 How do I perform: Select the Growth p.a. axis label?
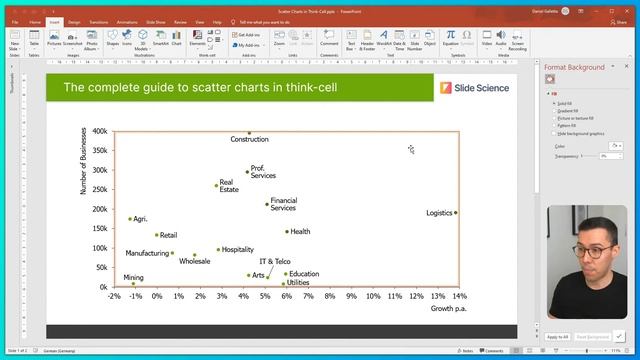click(x=448, y=309)
